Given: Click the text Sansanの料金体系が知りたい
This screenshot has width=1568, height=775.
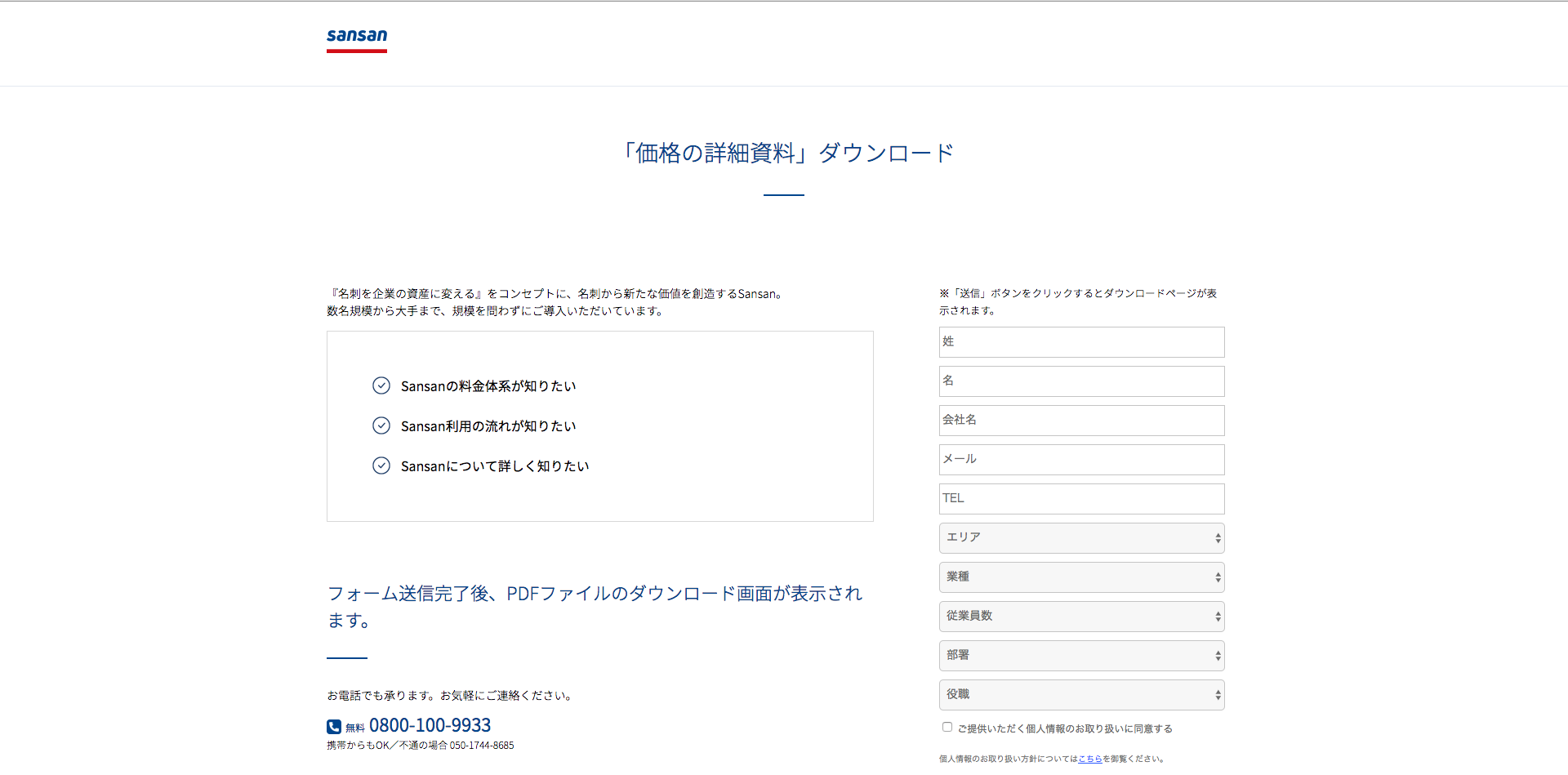Looking at the screenshot, I should coord(488,385).
